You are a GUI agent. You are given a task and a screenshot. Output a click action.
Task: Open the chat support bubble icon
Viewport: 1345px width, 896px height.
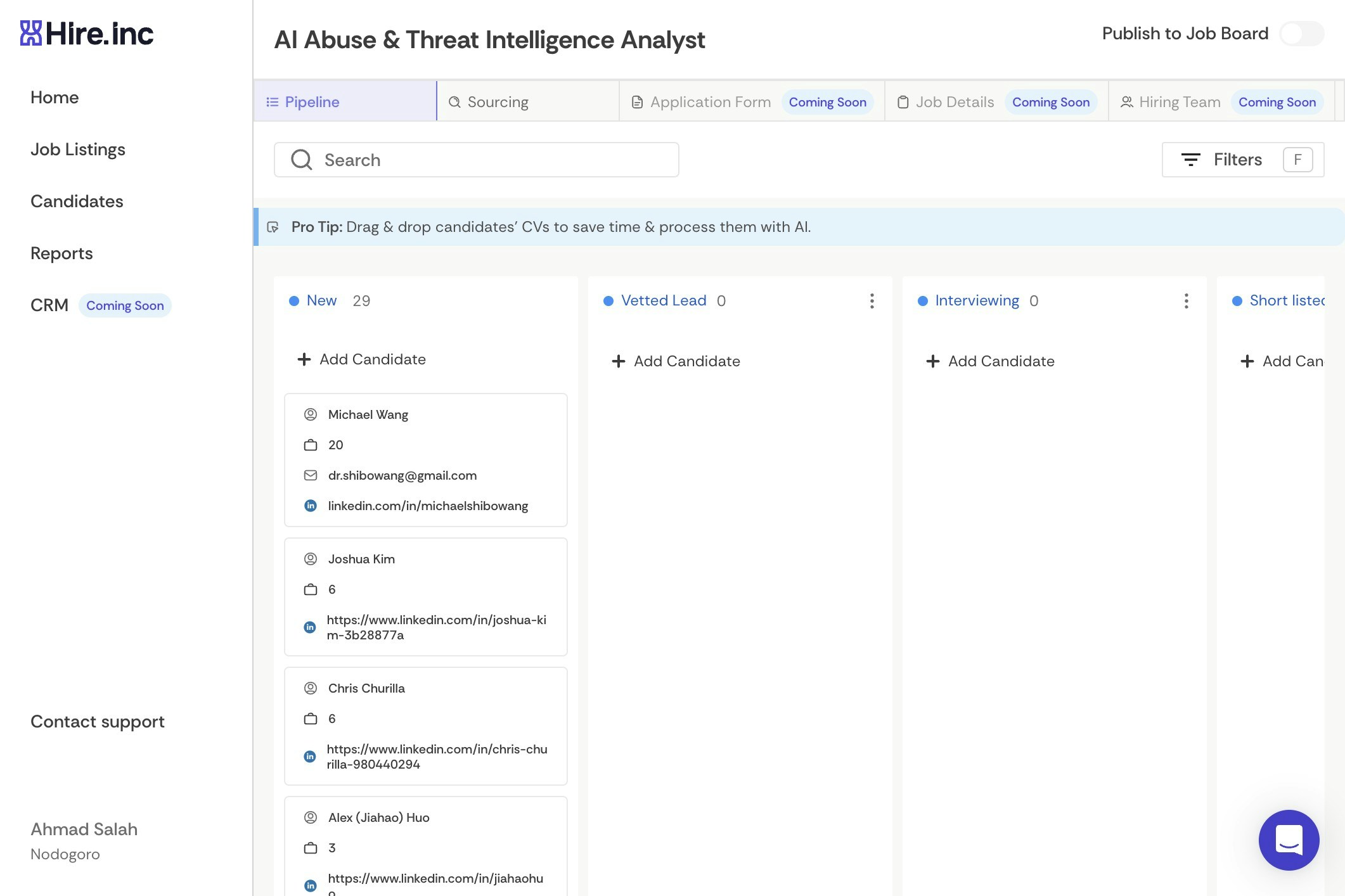click(x=1289, y=840)
